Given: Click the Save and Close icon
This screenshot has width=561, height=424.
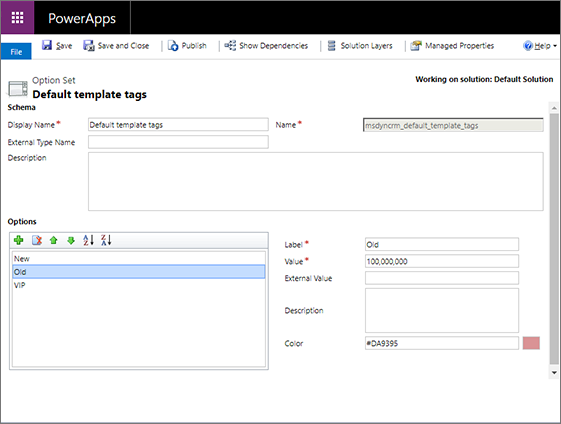Looking at the screenshot, I should (x=88, y=45).
